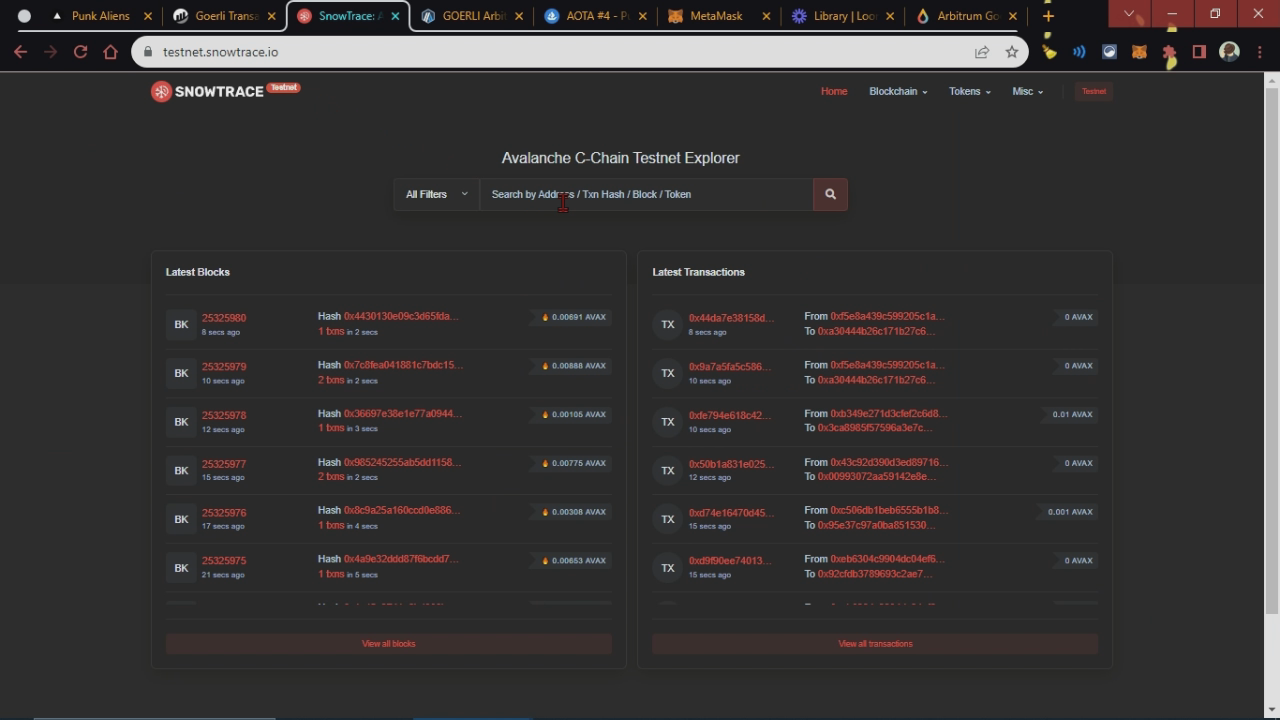Open block 25325979 link
This screenshot has height=720, width=1280.
coord(224,367)
